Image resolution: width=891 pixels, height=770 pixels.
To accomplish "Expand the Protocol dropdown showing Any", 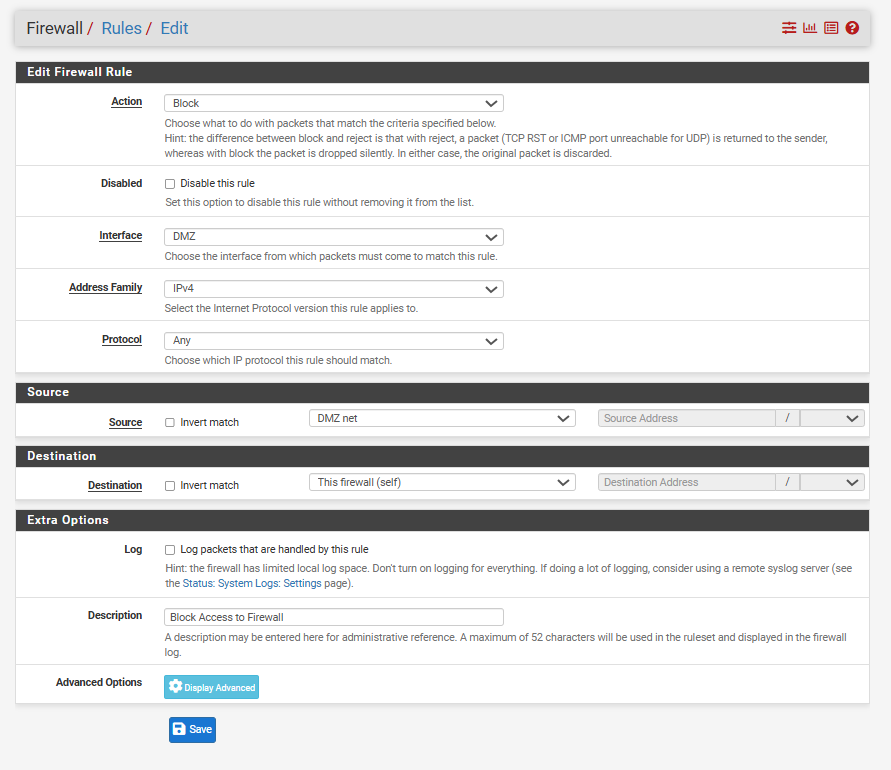I will click(333, 341).
